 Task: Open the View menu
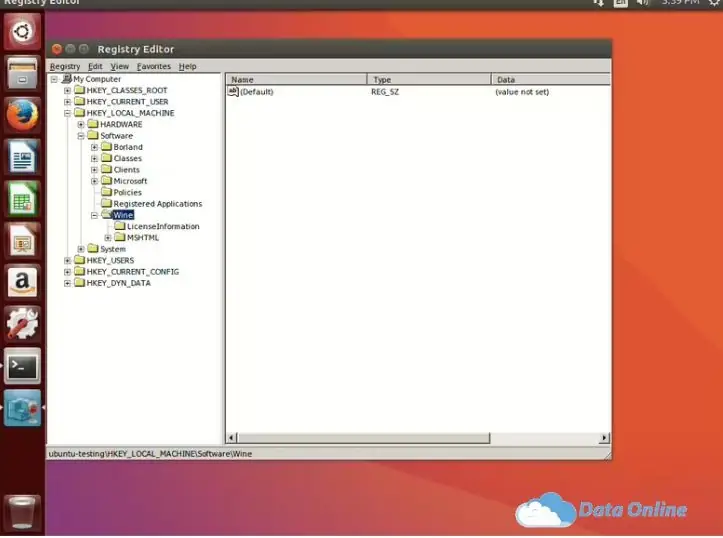119,66
